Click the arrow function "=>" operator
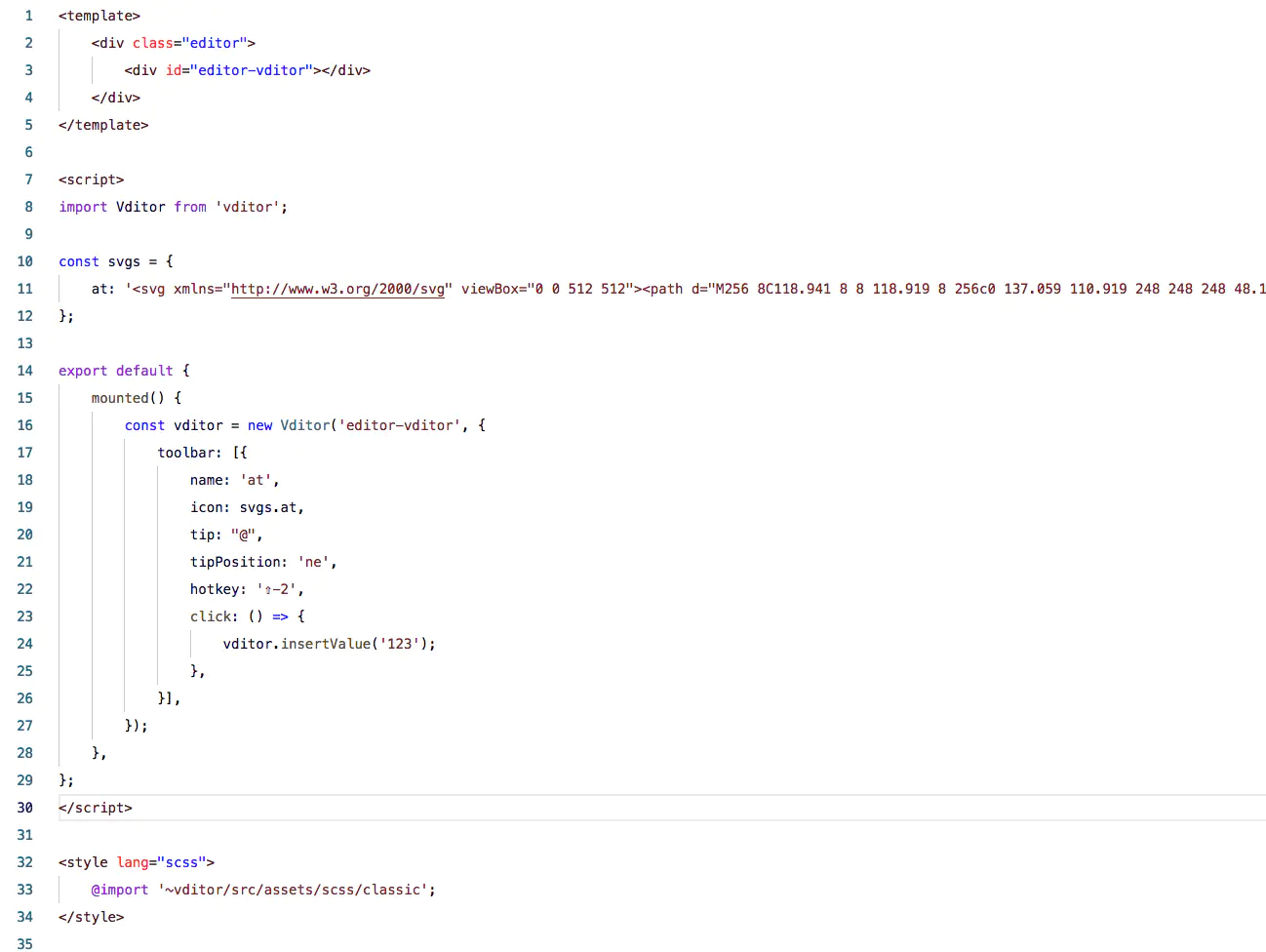This screenshot has height=952, width=1266. point(281,616)
